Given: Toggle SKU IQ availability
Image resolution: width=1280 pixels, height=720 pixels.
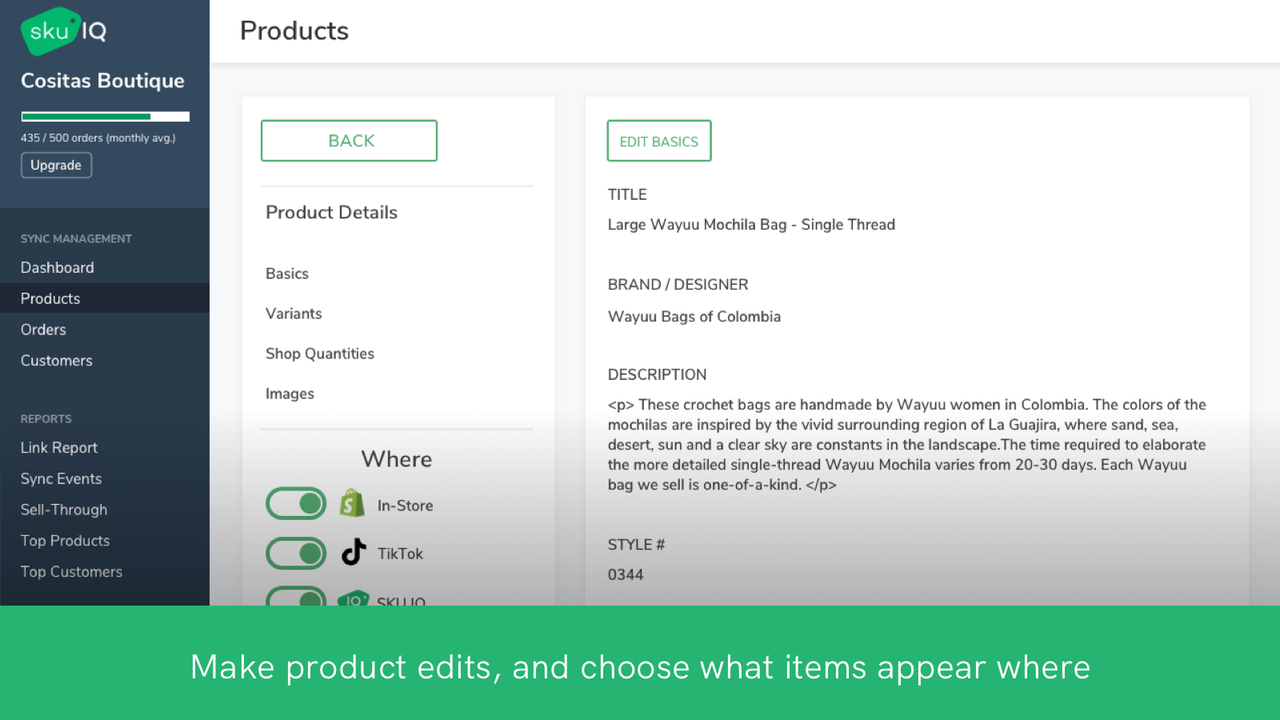Looking at the screenshot, I should (295, 600).
